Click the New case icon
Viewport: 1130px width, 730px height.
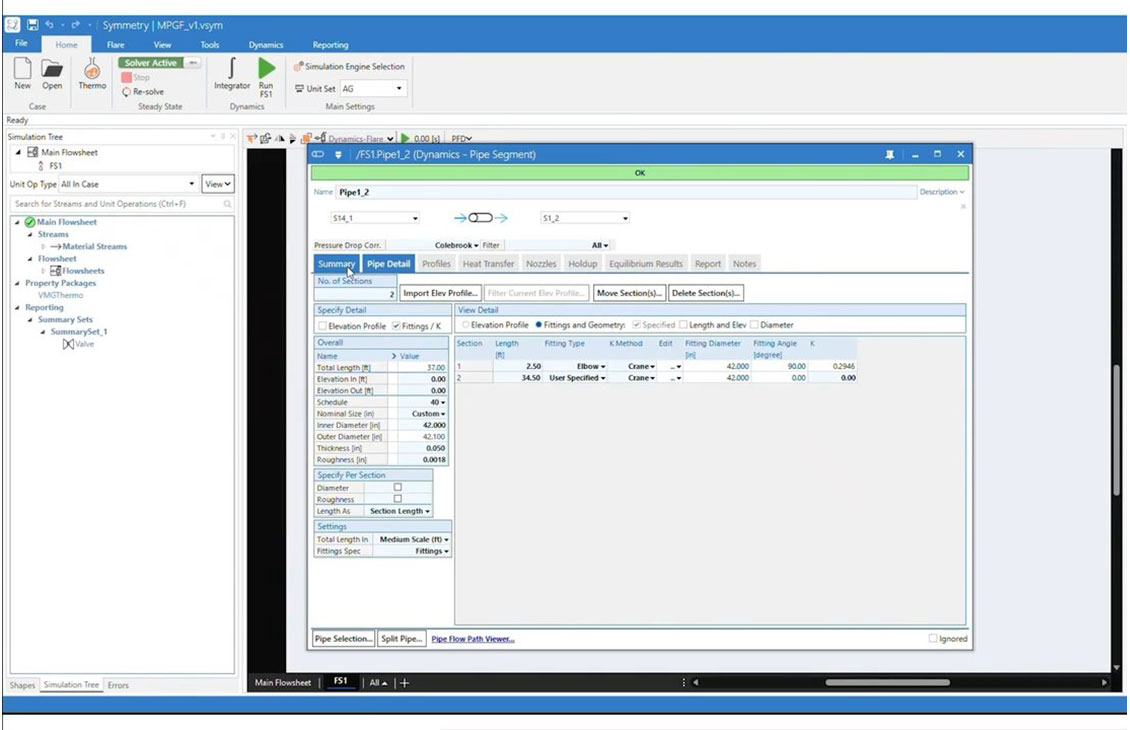[x=22, y=68]
